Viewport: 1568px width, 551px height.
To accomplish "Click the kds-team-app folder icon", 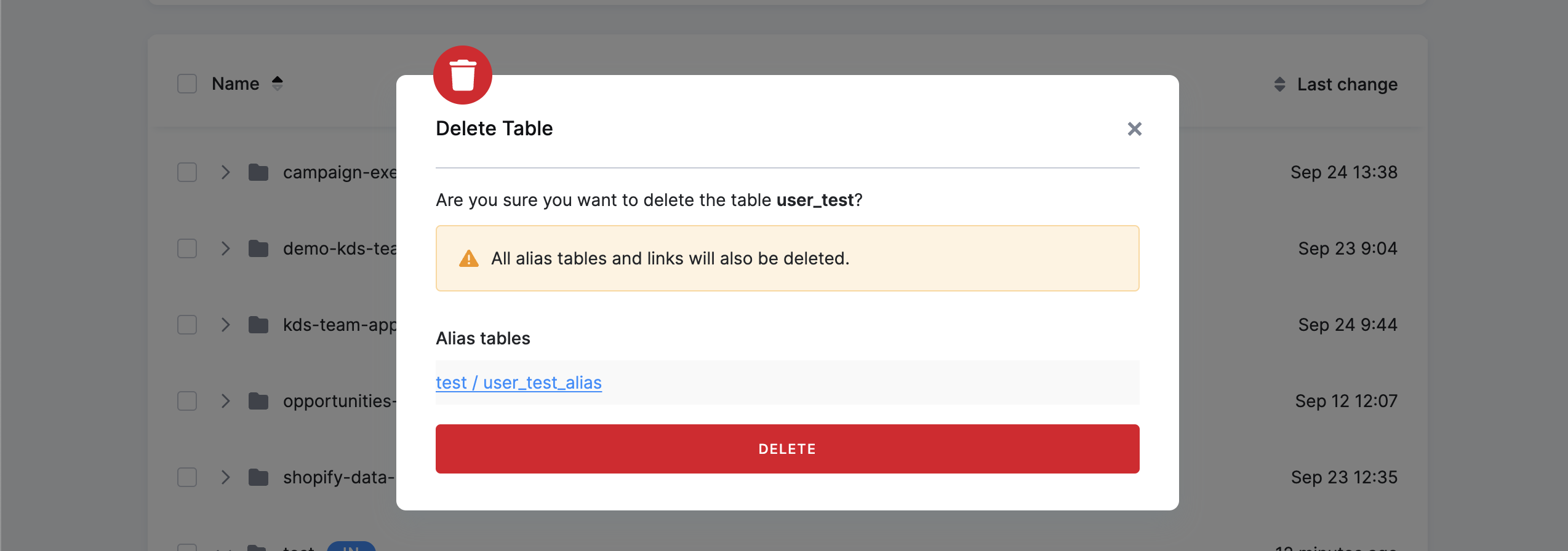I will point(258,325).
